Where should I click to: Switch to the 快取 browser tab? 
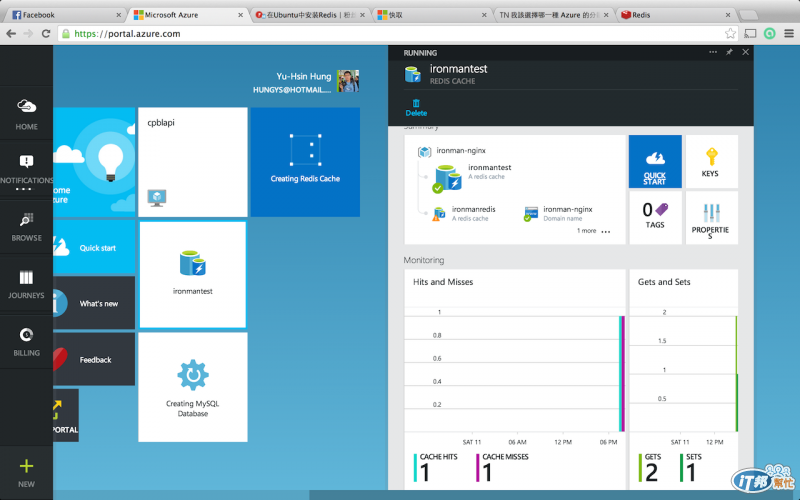pyautogui.click(x=432, y=15)
